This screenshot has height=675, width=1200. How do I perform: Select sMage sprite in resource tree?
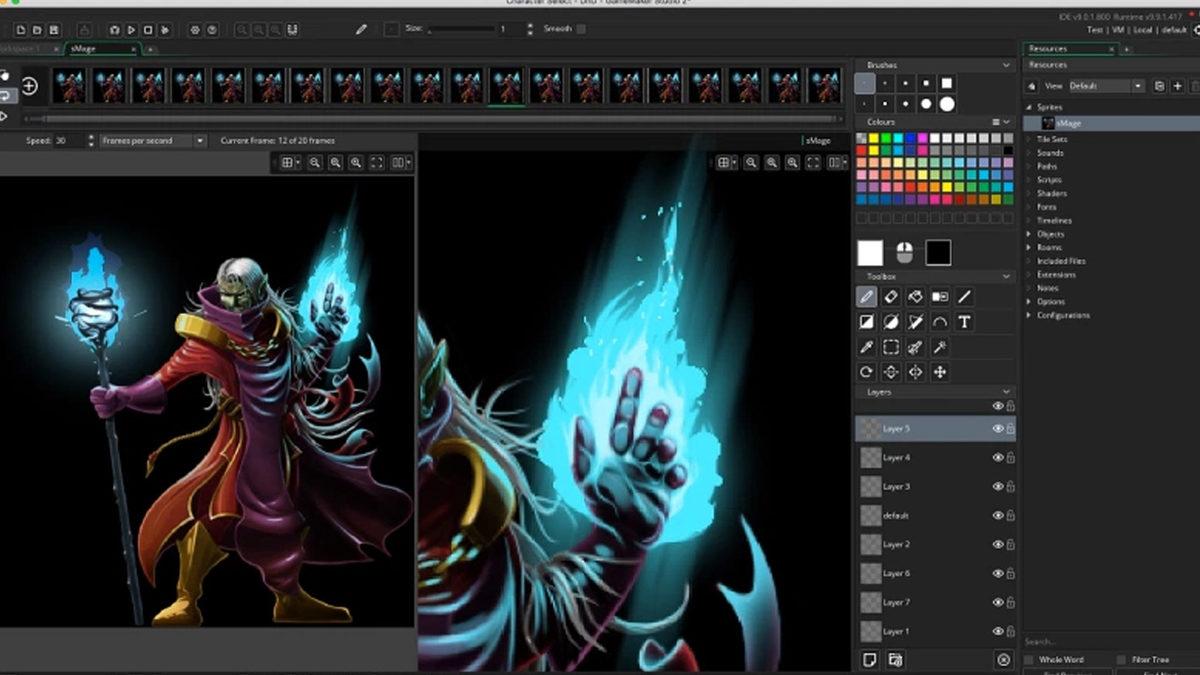click(1068, 123)
